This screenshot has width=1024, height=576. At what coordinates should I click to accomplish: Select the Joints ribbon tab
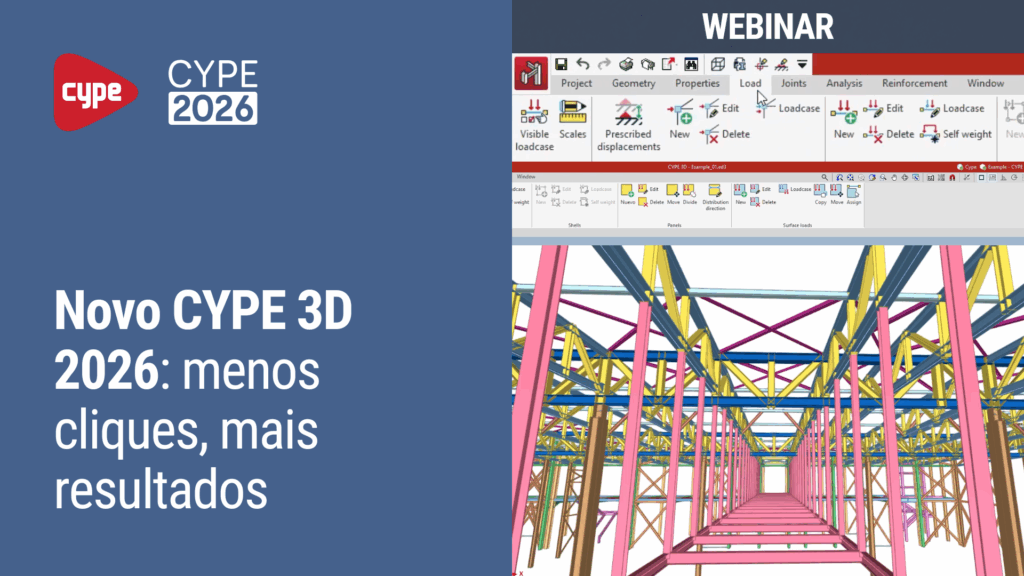793,84
